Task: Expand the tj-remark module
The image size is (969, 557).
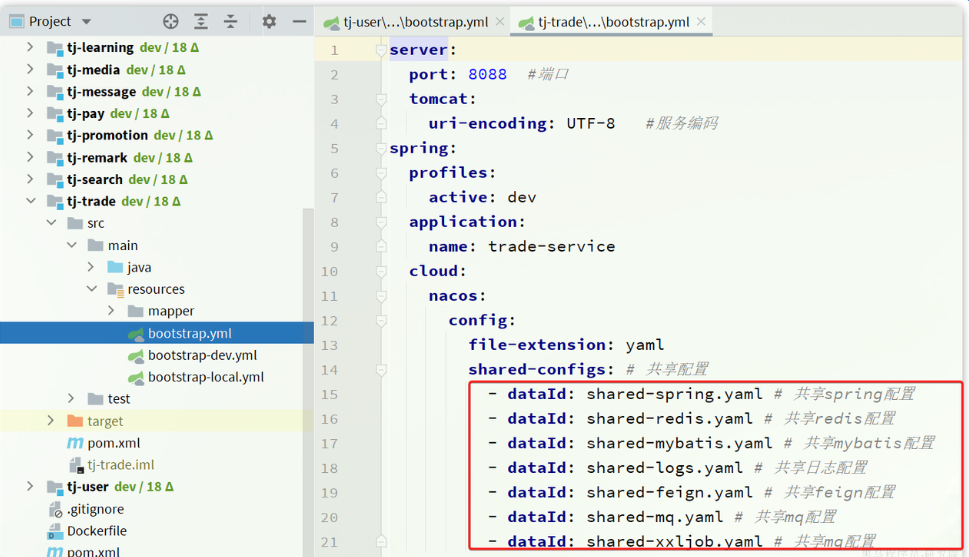Action: pyautogui.click(x=30, y=157)
